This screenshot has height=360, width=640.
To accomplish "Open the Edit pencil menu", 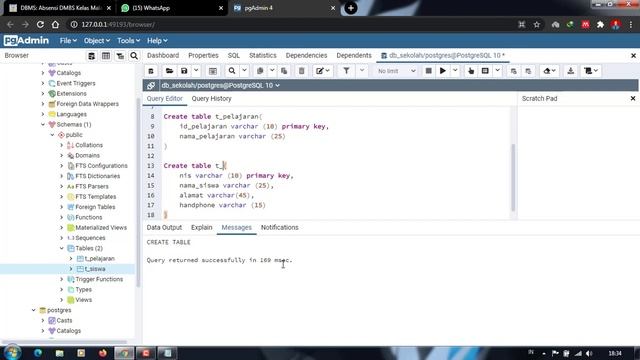I will pos(323,71).
